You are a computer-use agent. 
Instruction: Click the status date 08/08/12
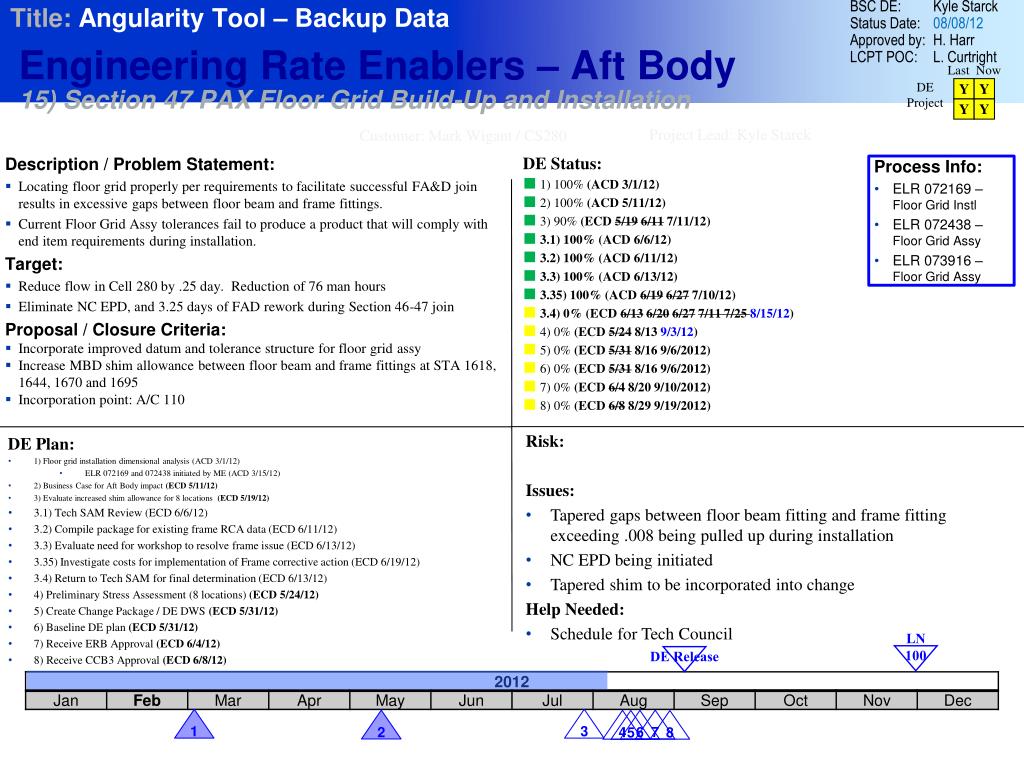(x=958, y=24)
